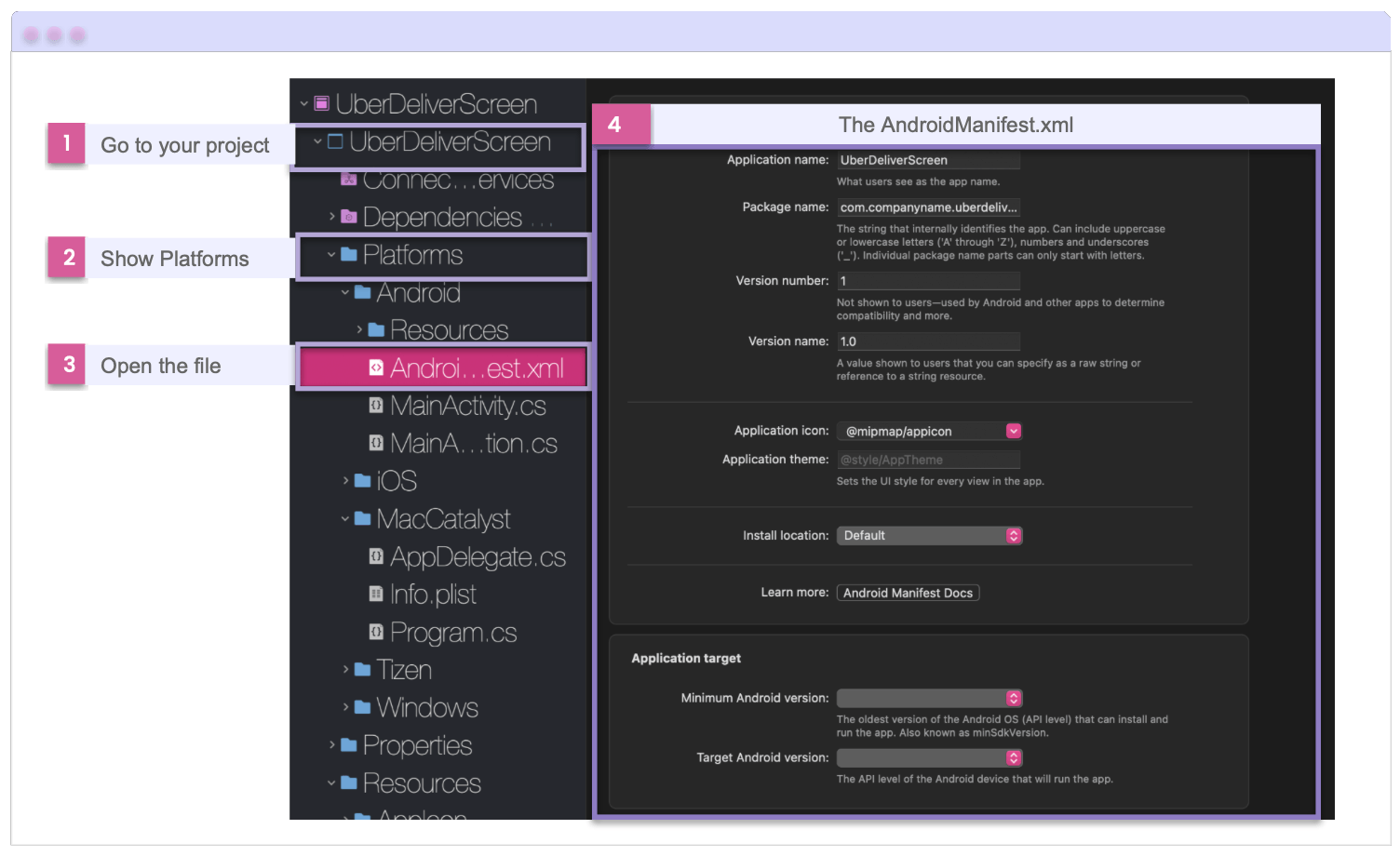Select the Info.plist file

(433, 594)
